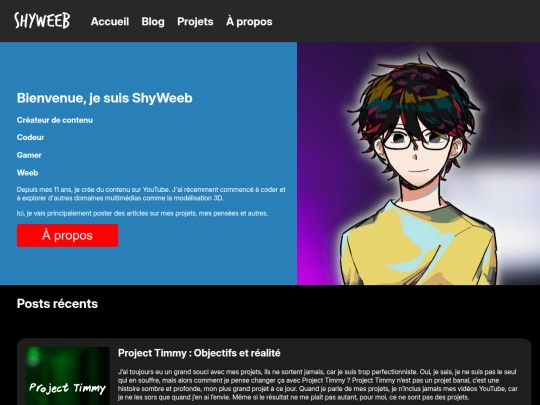540x405 pixels.
Task: Click the Posts récents section heading
Action: pos(57,304)
